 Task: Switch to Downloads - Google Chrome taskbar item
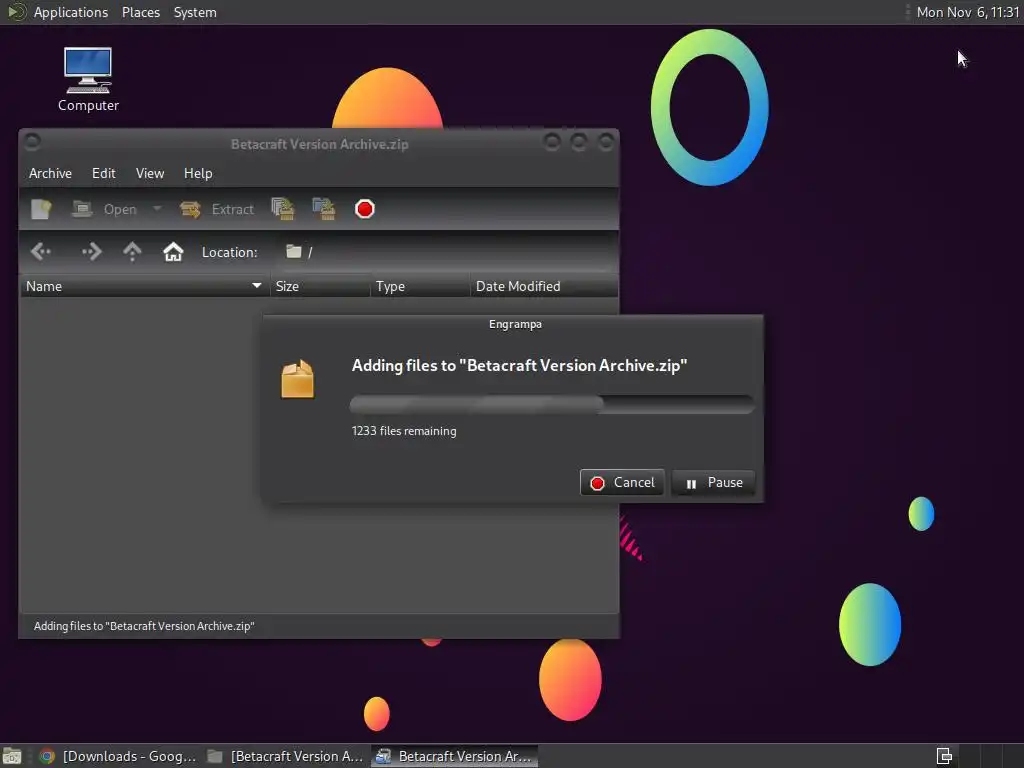[118, 756]
